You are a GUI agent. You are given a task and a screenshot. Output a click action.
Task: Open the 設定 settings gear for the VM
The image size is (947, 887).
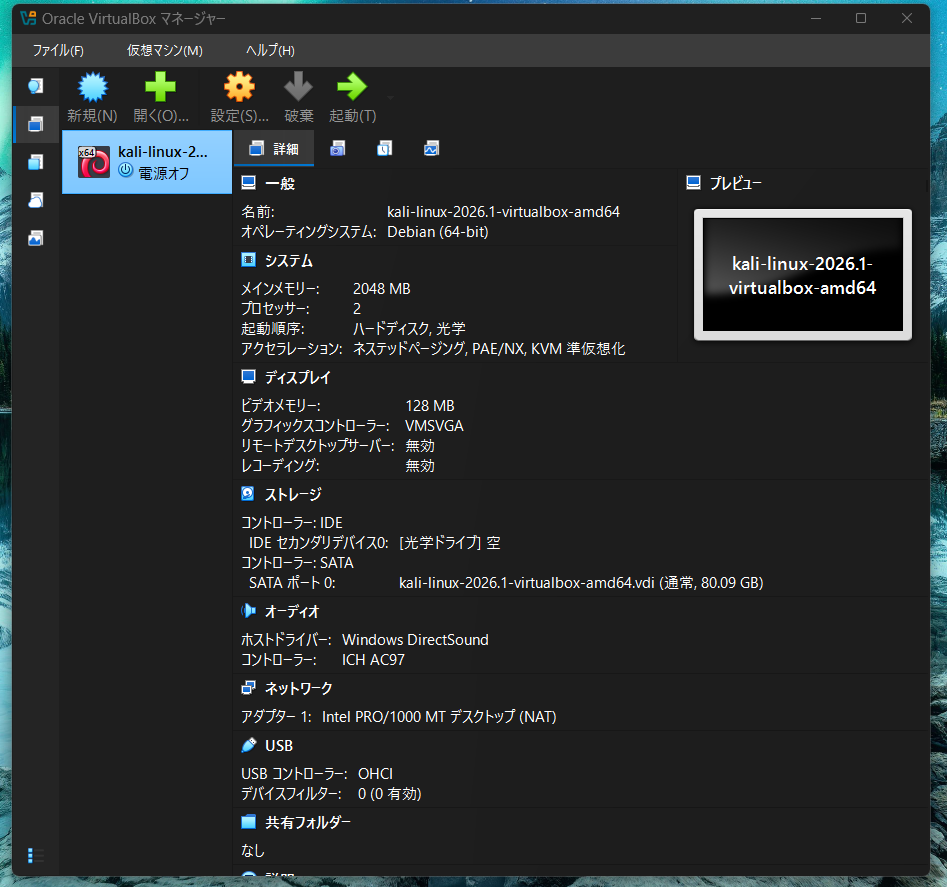click(238, 95)
